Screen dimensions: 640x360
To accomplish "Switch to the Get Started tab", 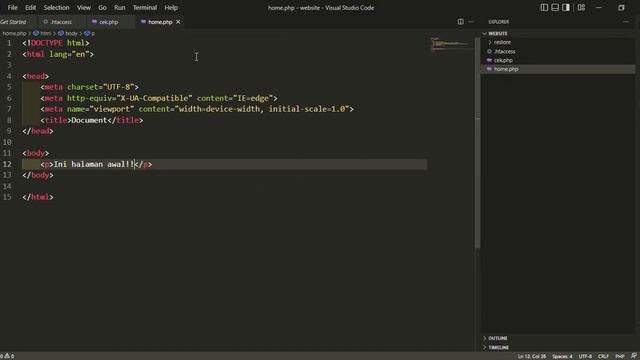I will tap(16, 22).
